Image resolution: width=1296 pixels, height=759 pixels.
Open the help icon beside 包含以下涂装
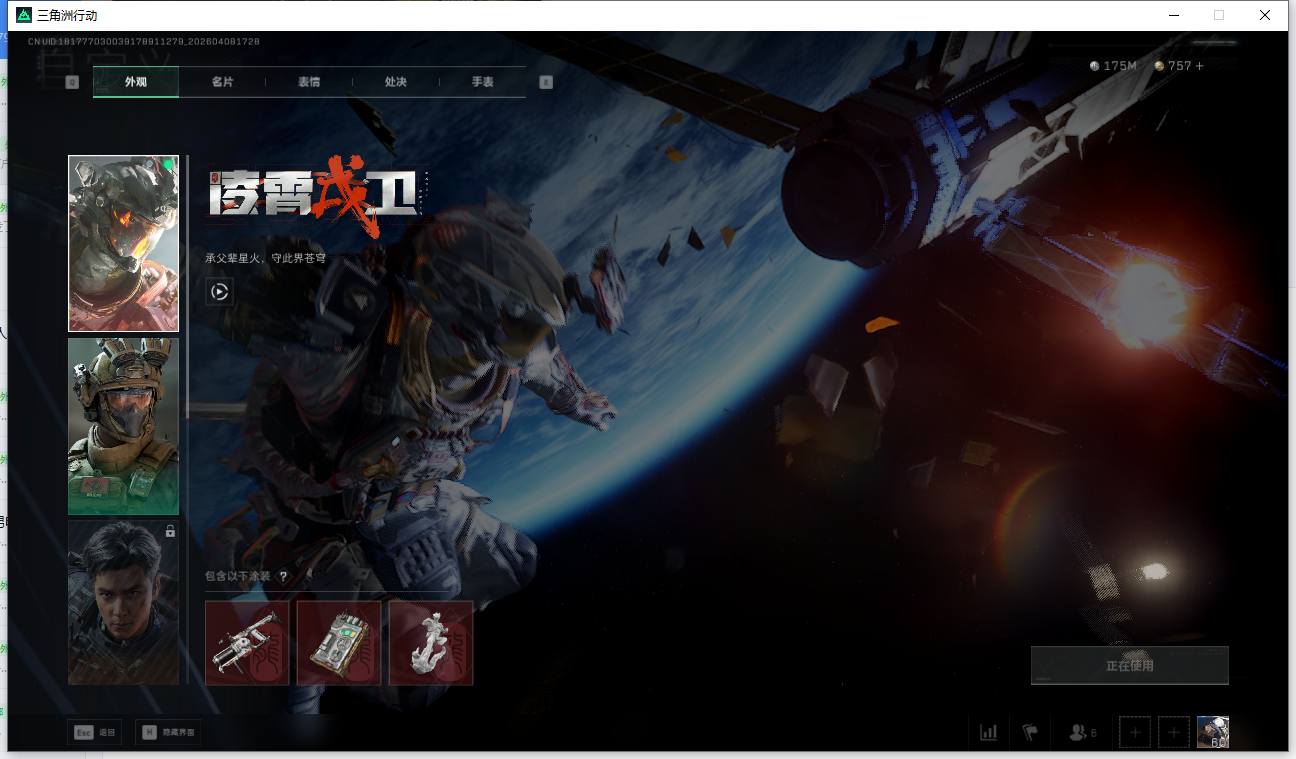pyautogui.click(x=283, y=576)
